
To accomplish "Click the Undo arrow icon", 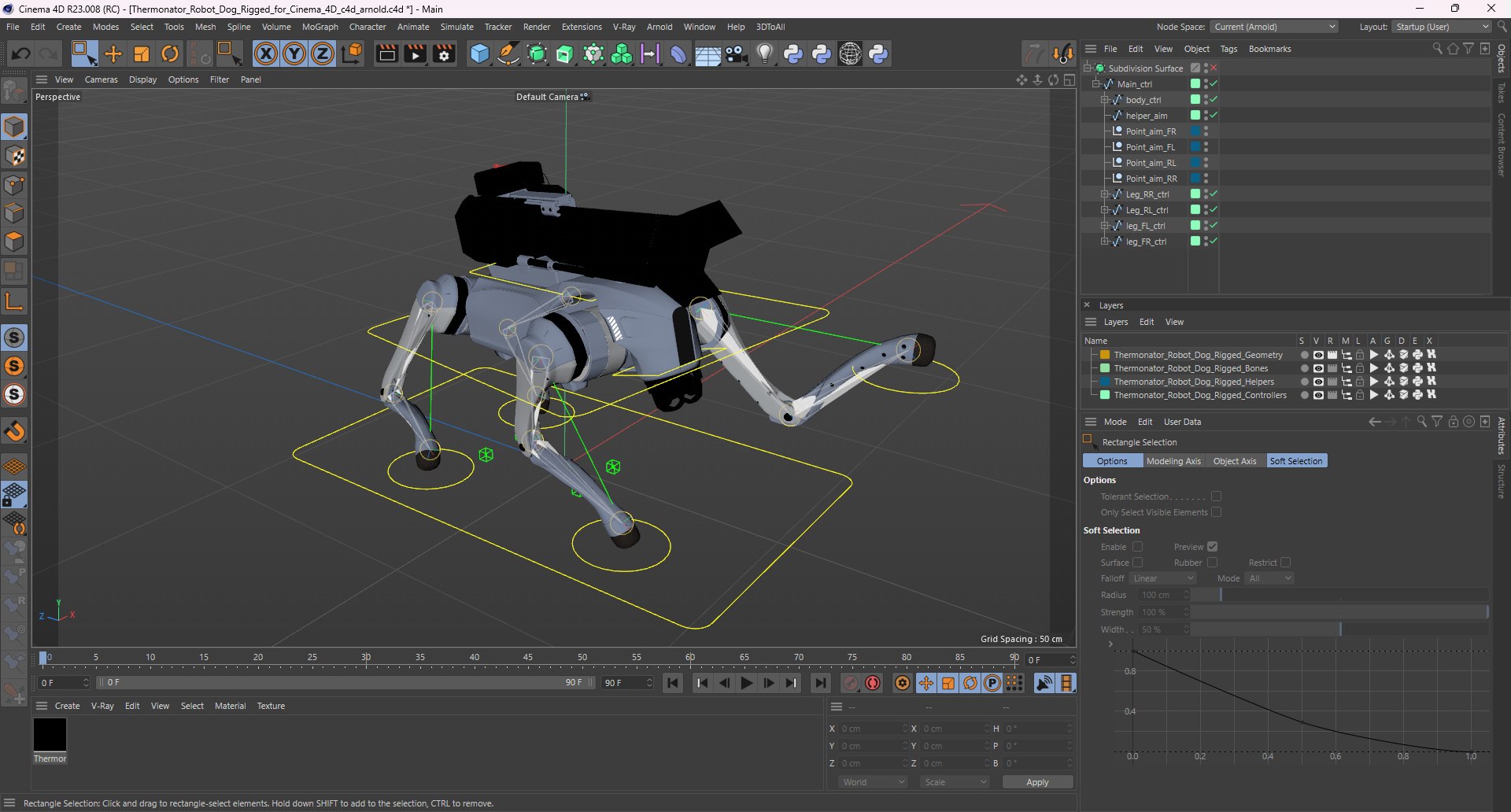I will point(21,54).
